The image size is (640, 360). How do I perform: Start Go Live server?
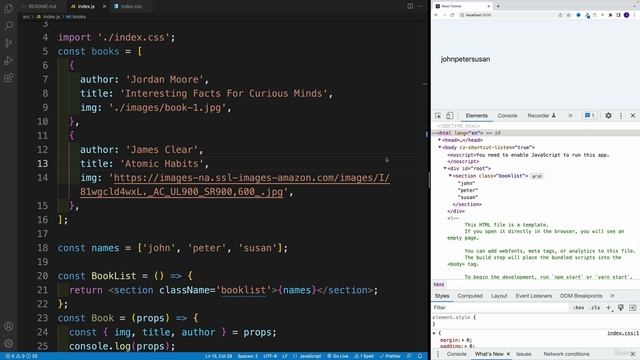[338, 356]
